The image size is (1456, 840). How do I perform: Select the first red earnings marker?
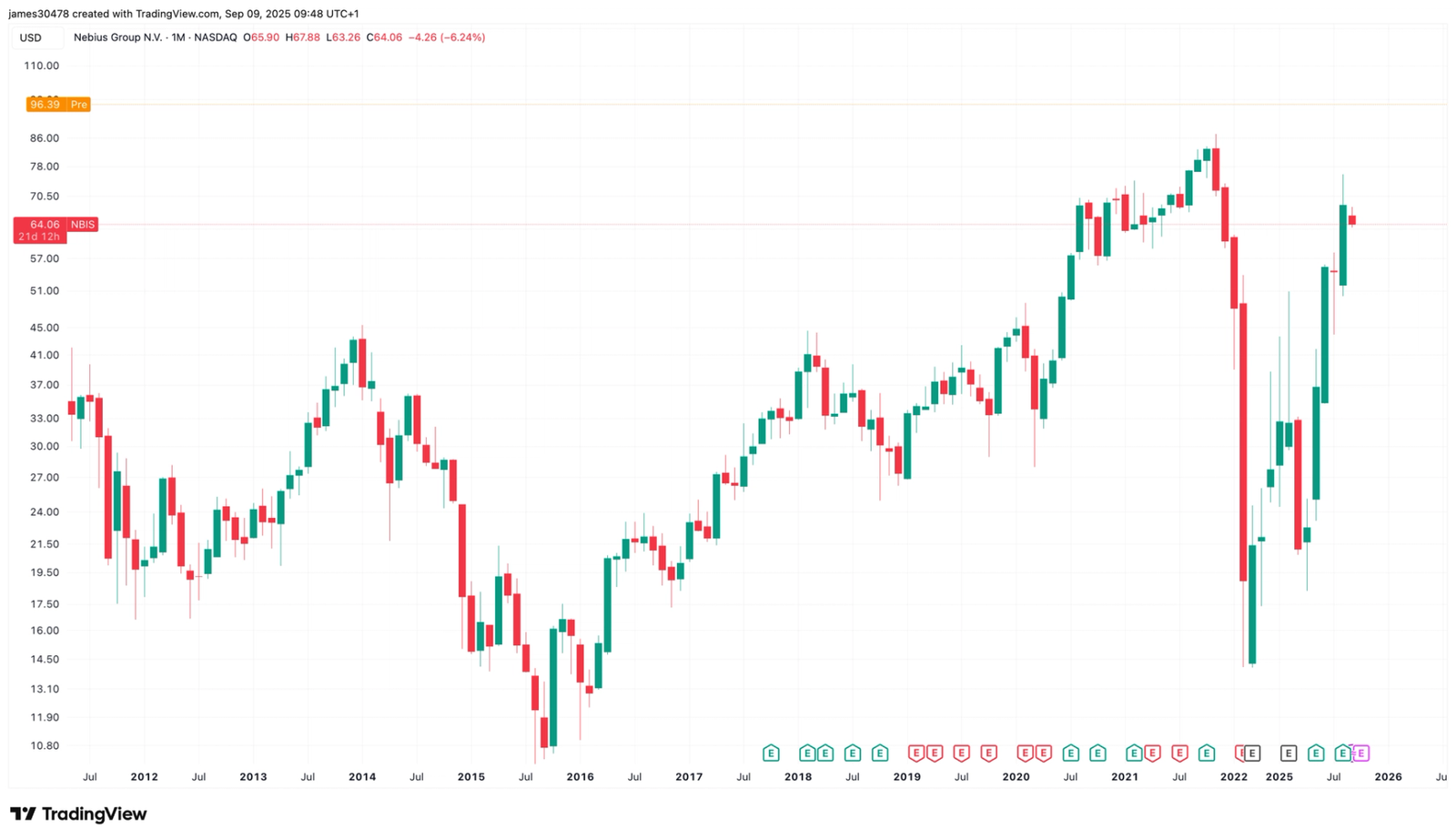point(916,753)
